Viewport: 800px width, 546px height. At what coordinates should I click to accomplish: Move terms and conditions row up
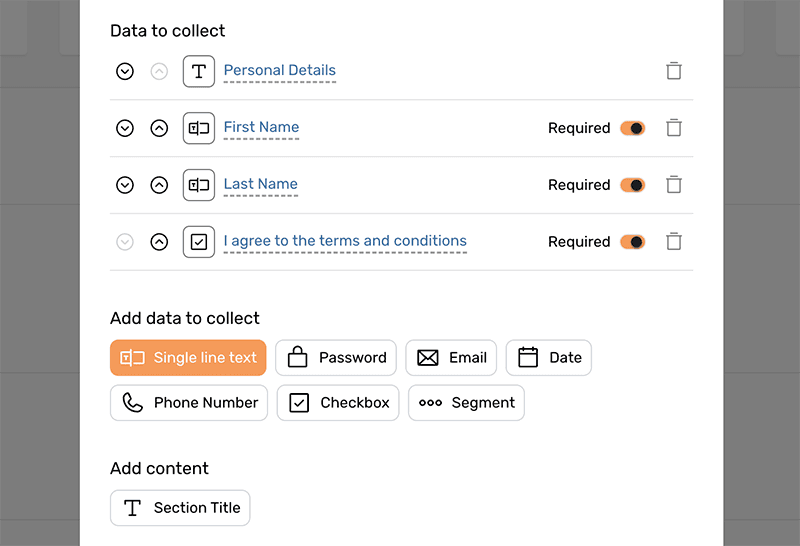(159, 242)
